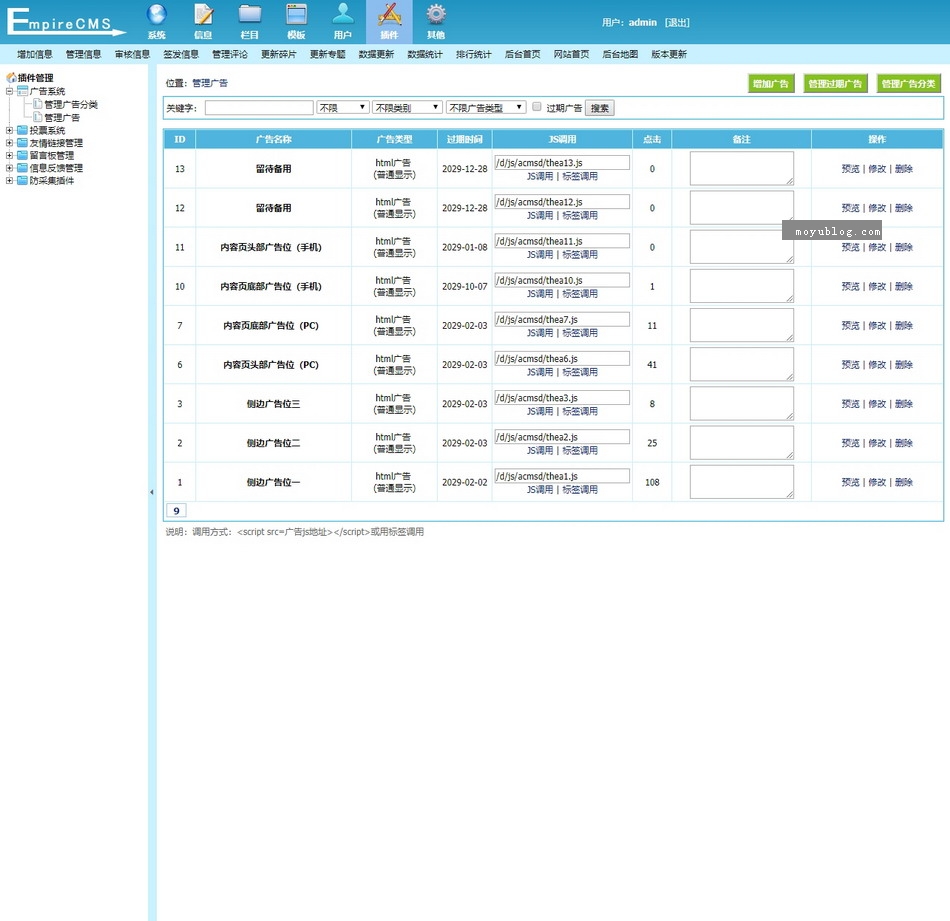
Task: Click the 备注 textarea for ad ID 1
Action: pos(742,482)
